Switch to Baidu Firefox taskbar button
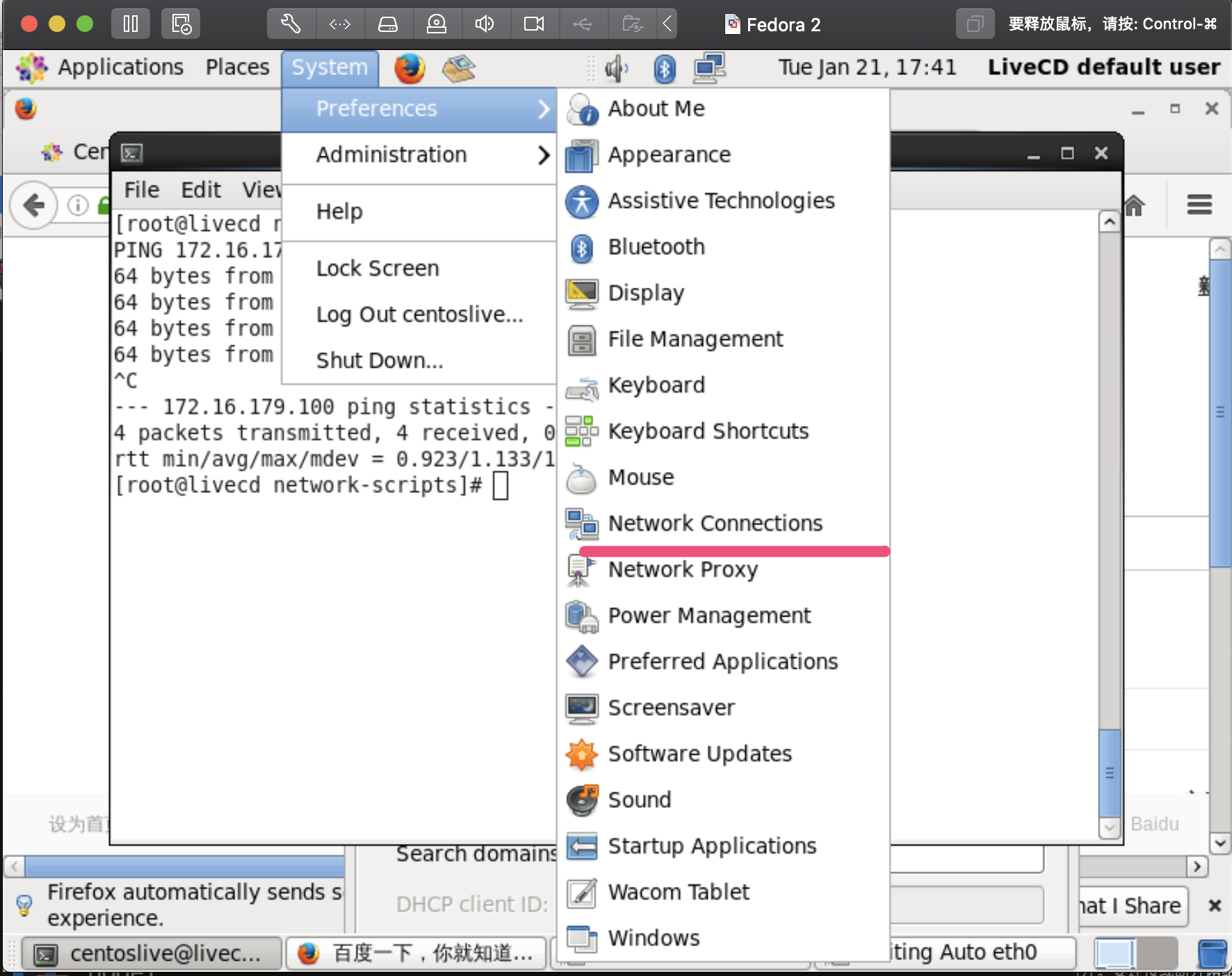This screenshot has height=976, width=1232. (x=417, y=953)
